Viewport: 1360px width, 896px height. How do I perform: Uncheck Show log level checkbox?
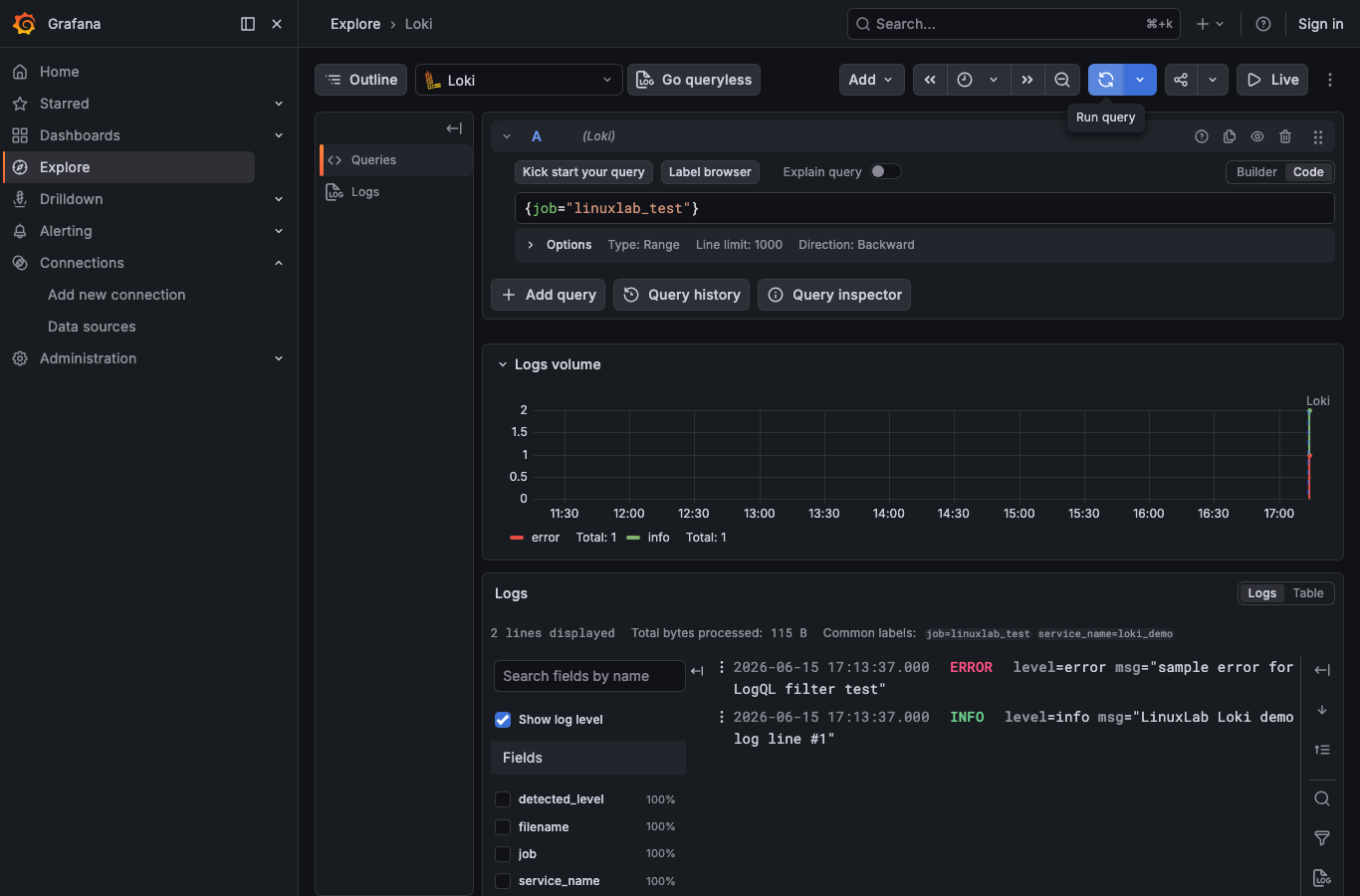click(x=503, y=720)
